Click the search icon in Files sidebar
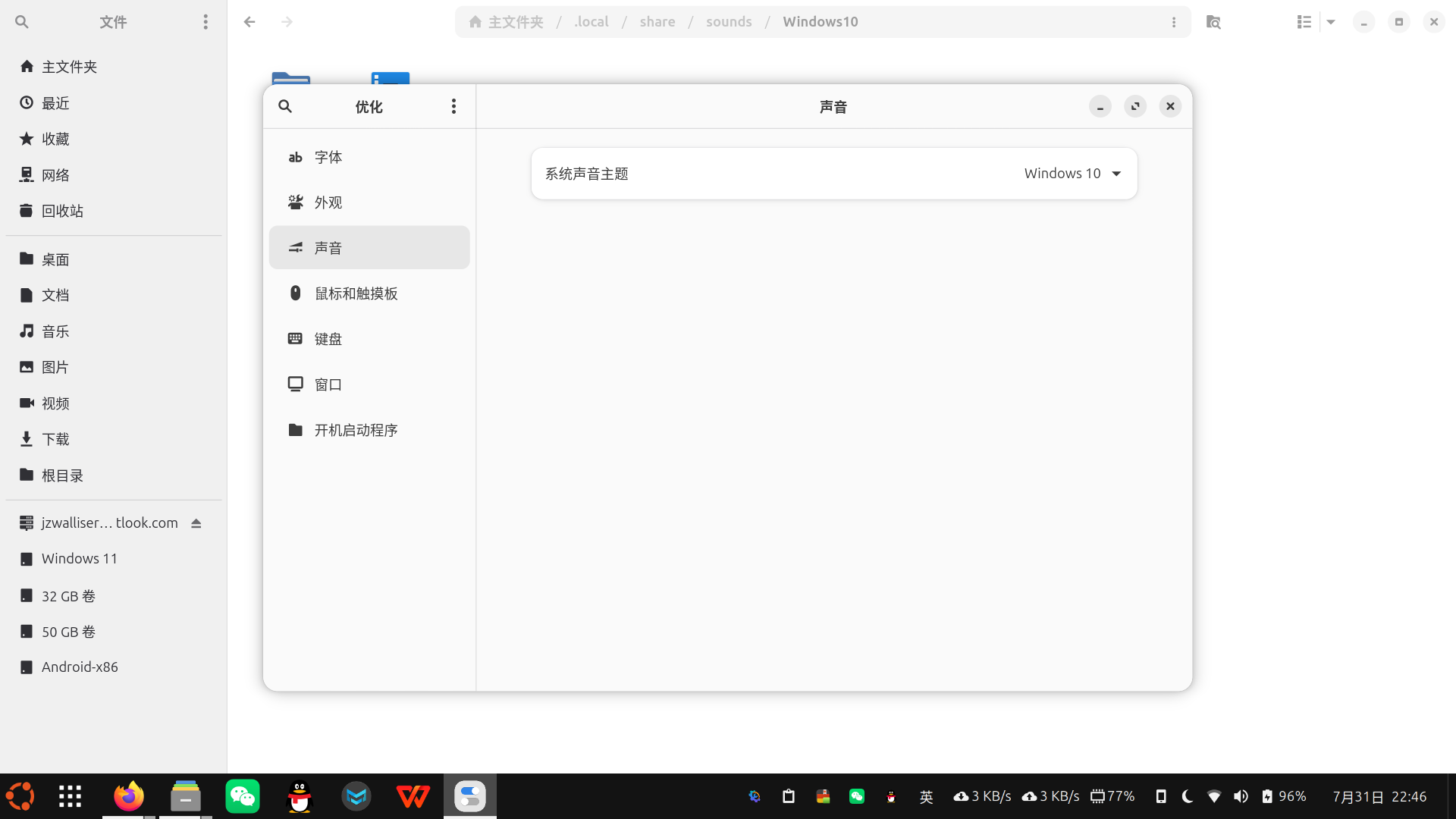The height and width of the screenshot is (819, 1456). [x=22, y=22]
